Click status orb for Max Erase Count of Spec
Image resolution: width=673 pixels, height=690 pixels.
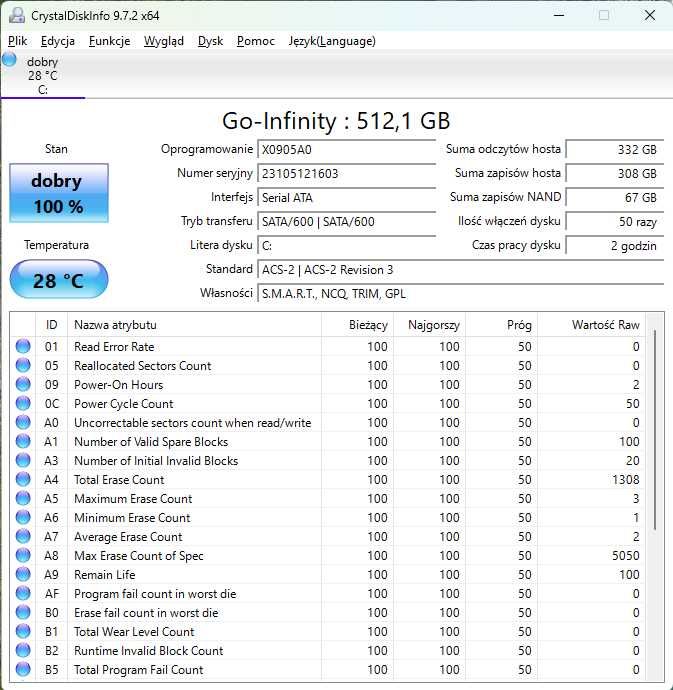point(23,555)
